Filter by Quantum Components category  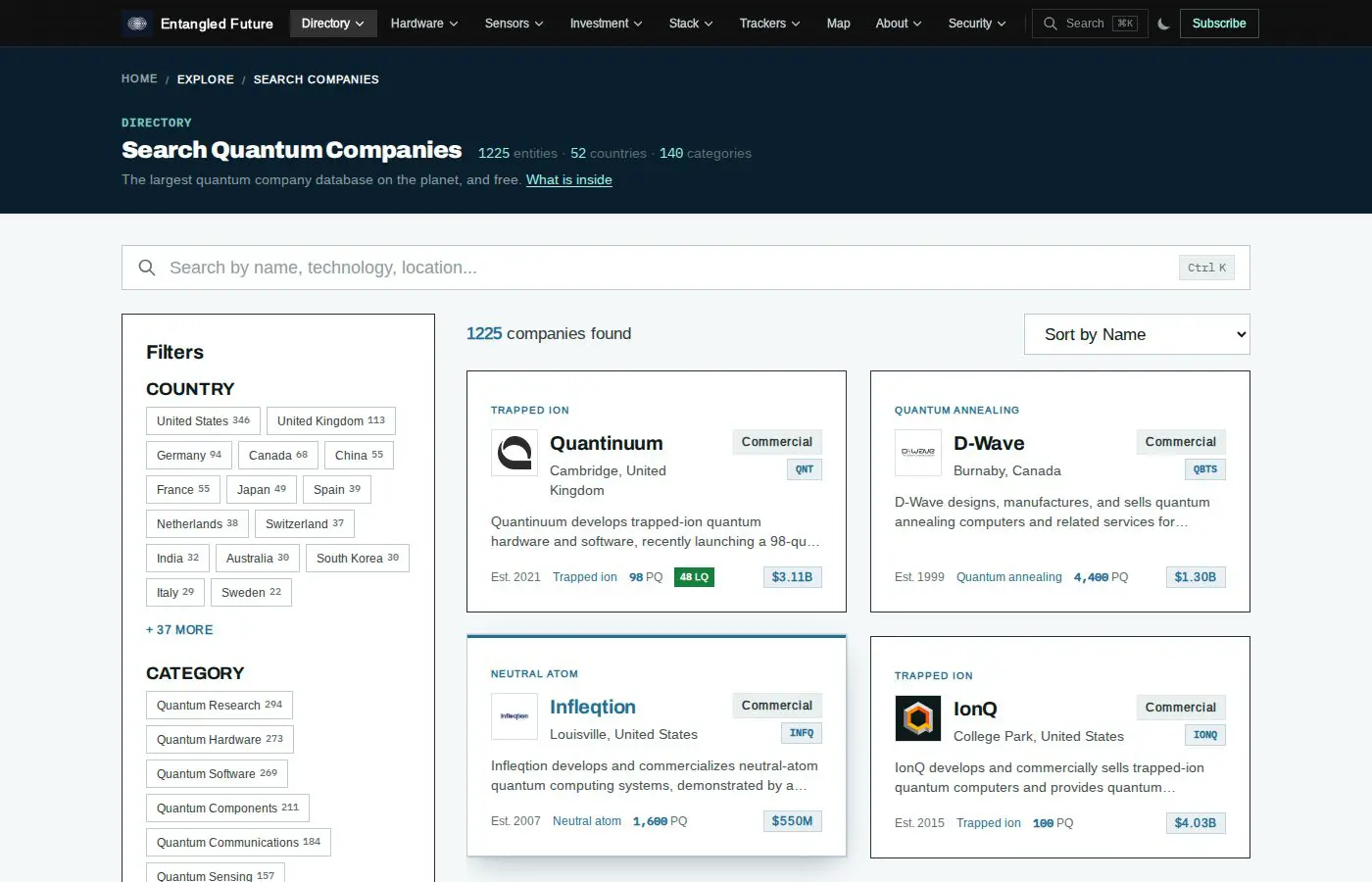[x=227, y=808]
